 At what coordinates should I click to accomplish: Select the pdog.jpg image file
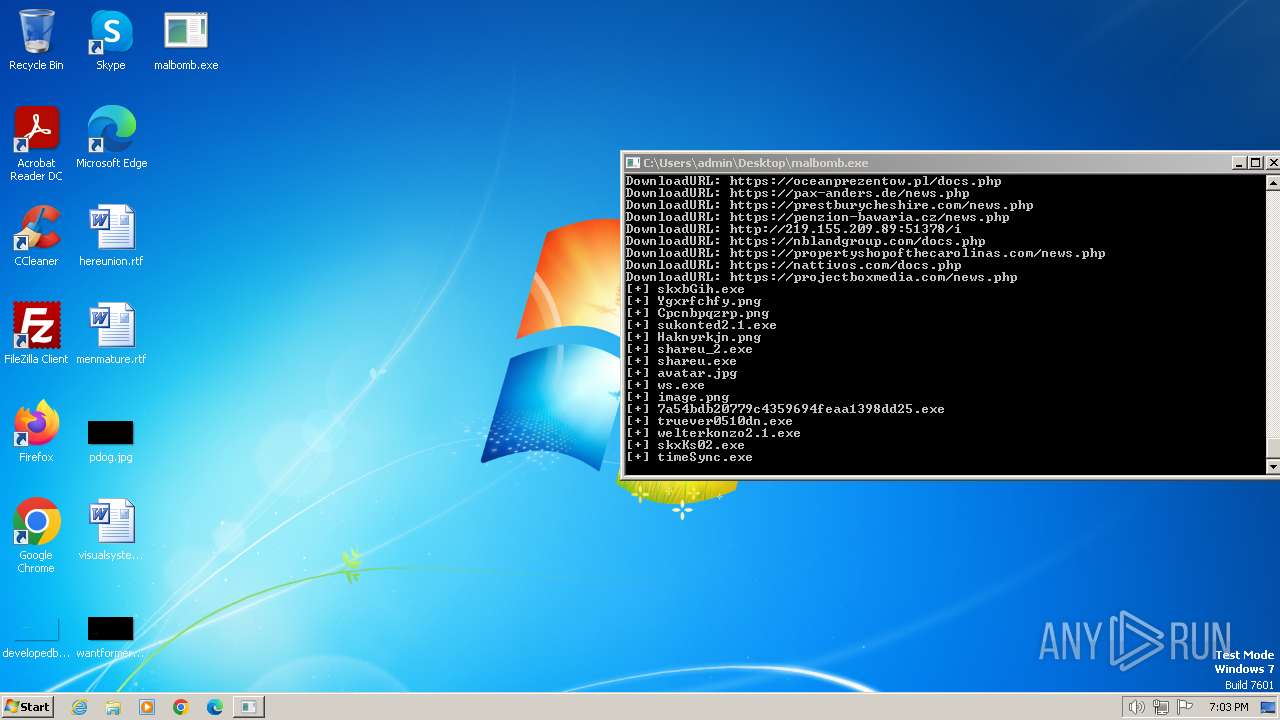111,440
